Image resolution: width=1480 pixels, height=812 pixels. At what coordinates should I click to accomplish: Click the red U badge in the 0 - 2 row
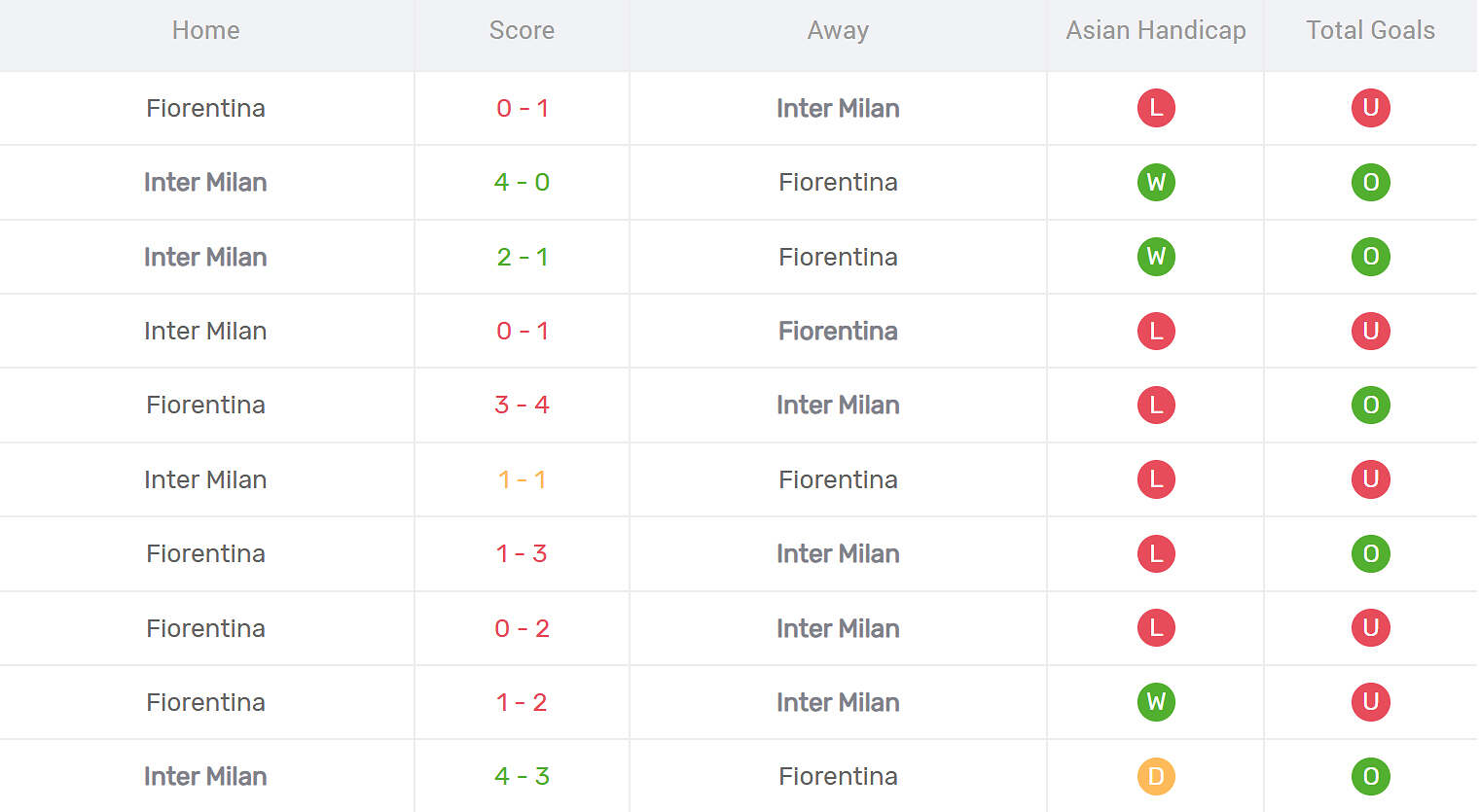pos(1370,628)
